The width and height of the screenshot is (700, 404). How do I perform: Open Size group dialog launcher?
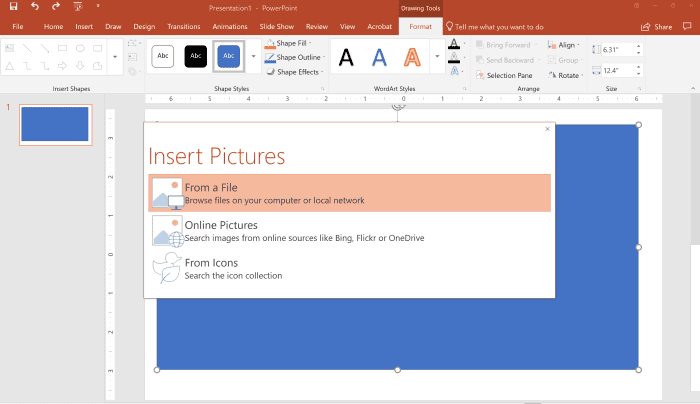pos(639,89)
